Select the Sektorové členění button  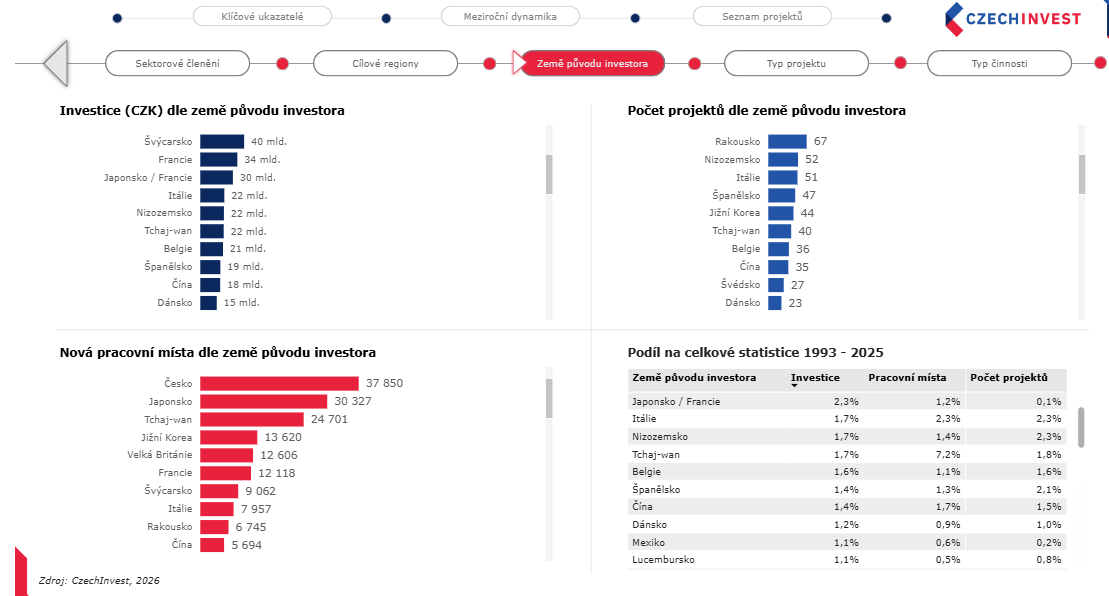point(177,64)
